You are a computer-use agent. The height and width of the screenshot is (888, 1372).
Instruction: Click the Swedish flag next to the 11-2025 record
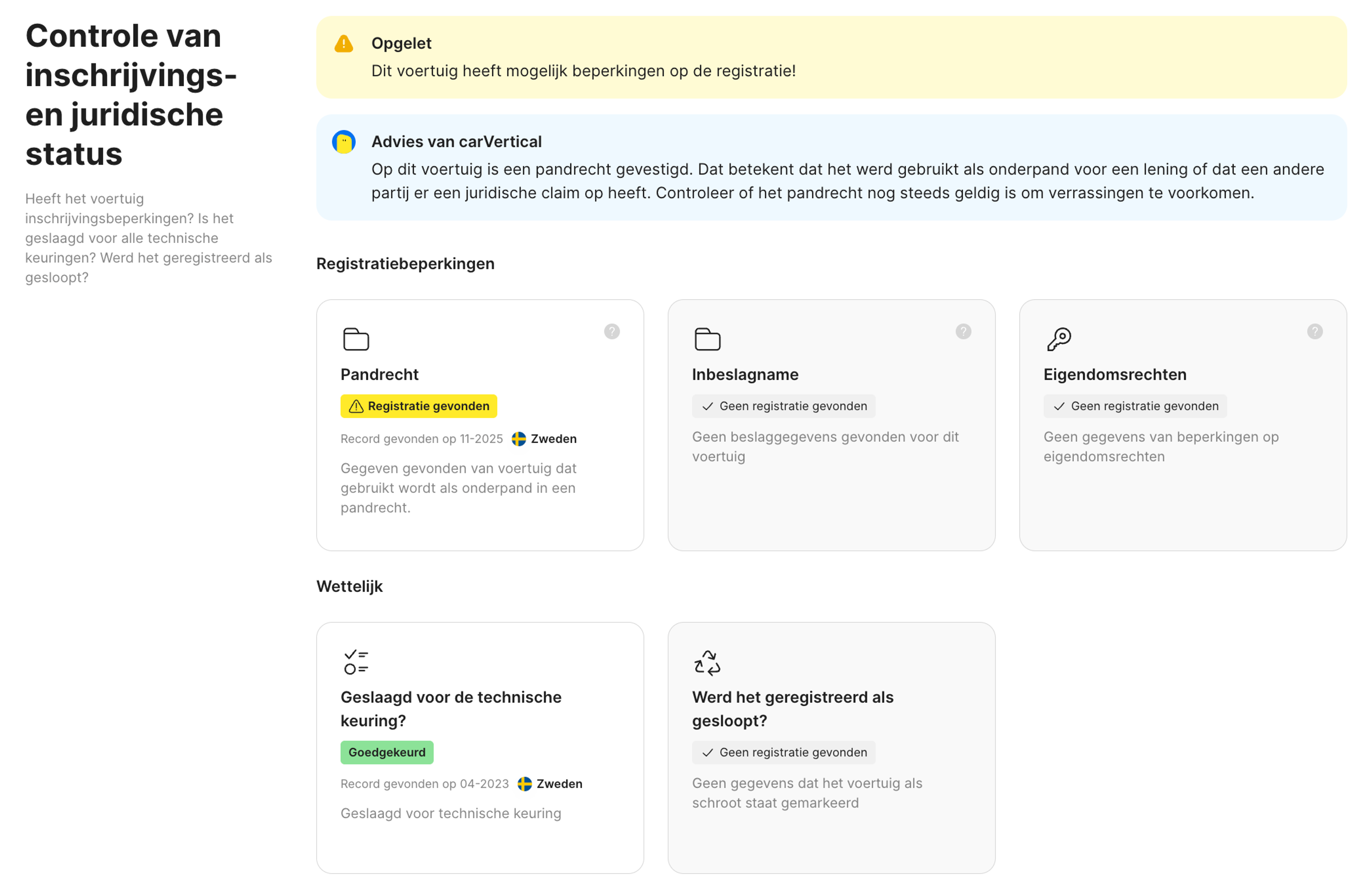[519, 438]
